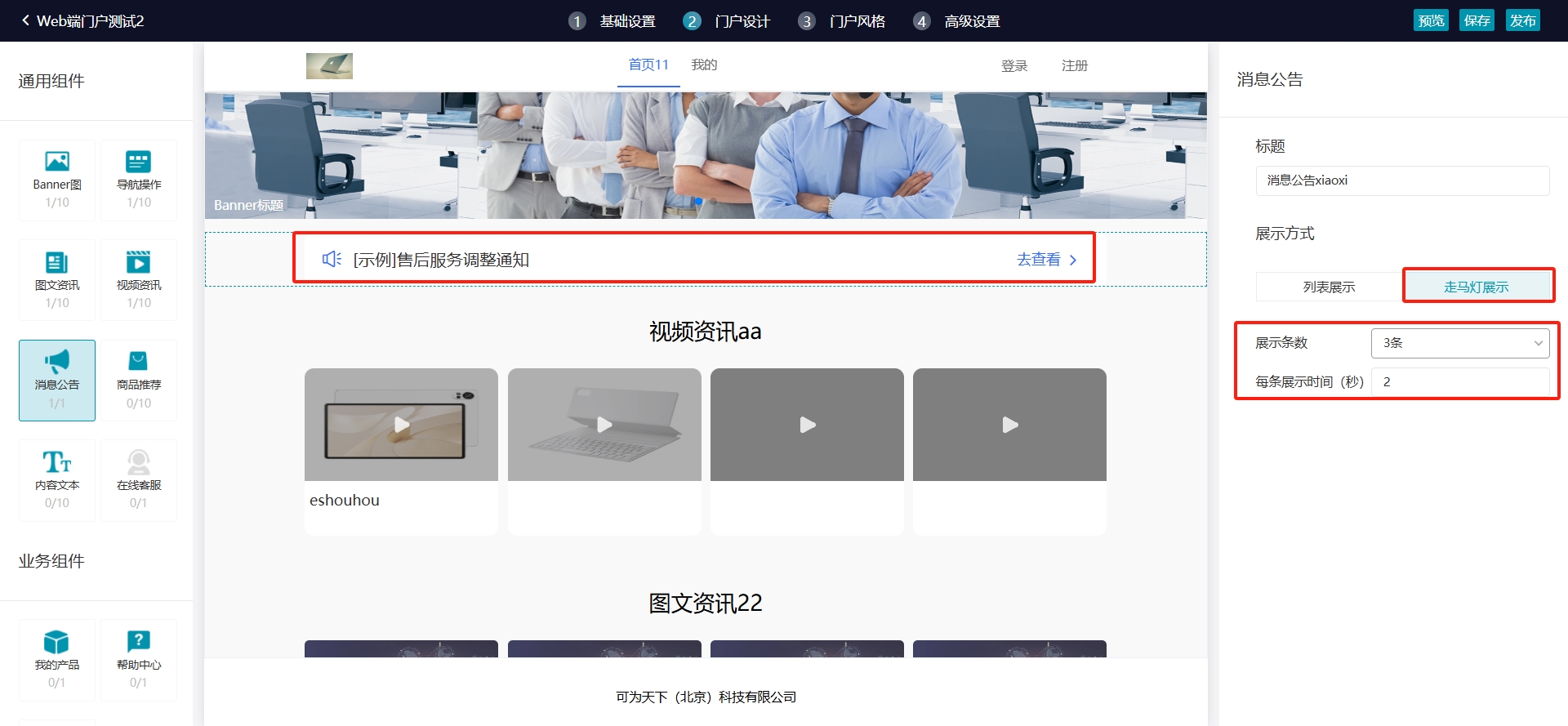Select the 消息公告 megaphone component
Image resolution: width=1568 pixels, height=726 pixels.
(57, 381)
